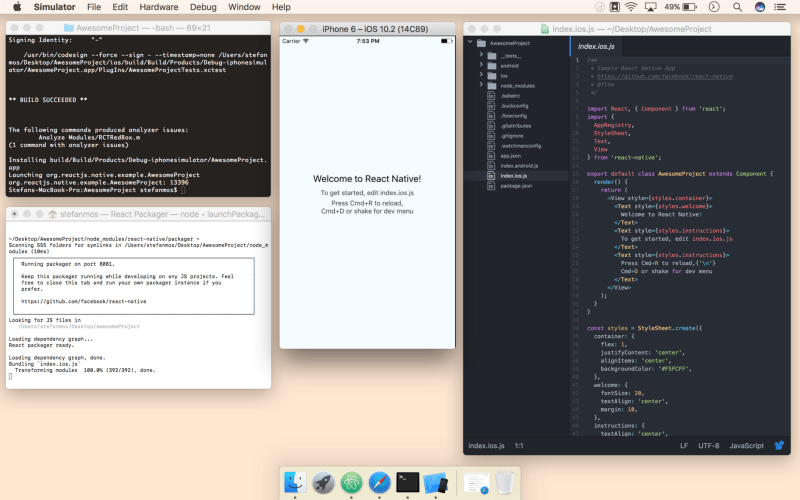Click the github URL in React Packager window
Viewport: 800px width, 500px height.
pos(83,302)
